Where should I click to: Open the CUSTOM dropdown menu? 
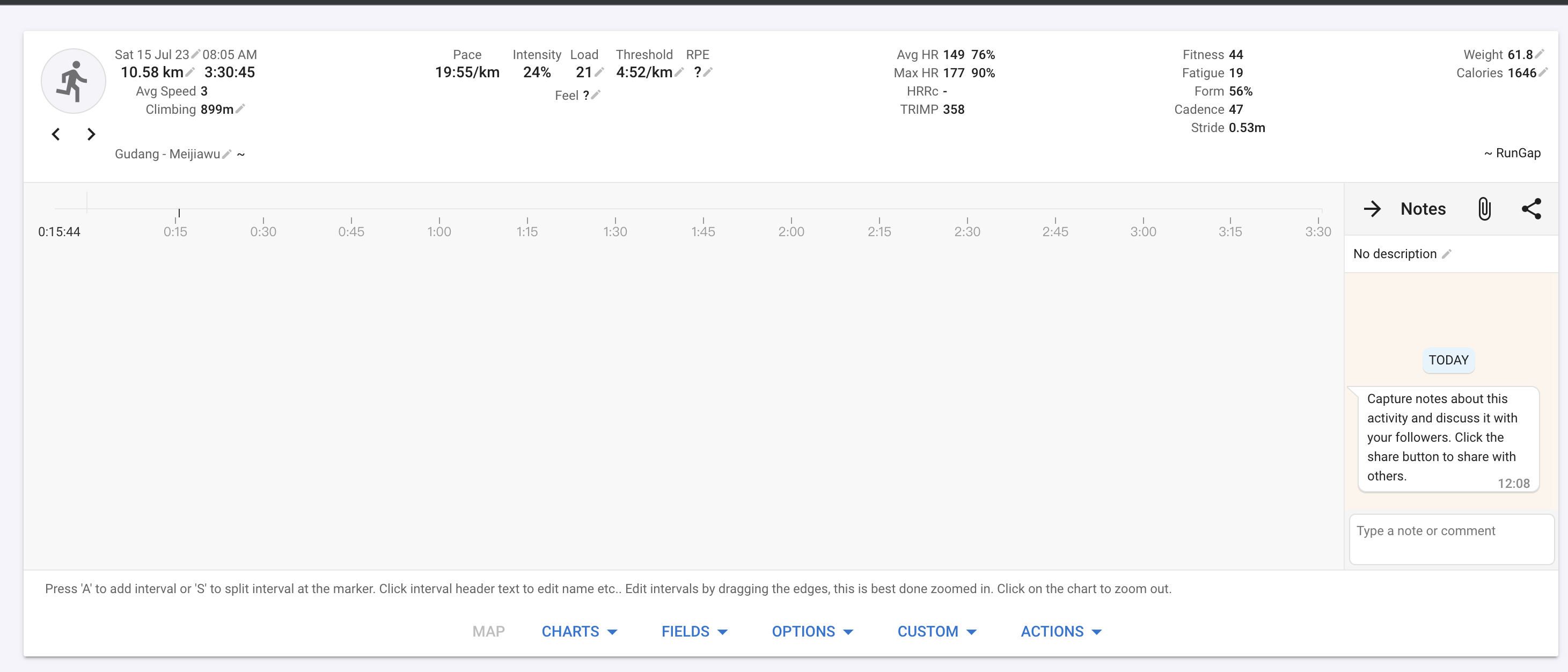click(x=937, y=631)
